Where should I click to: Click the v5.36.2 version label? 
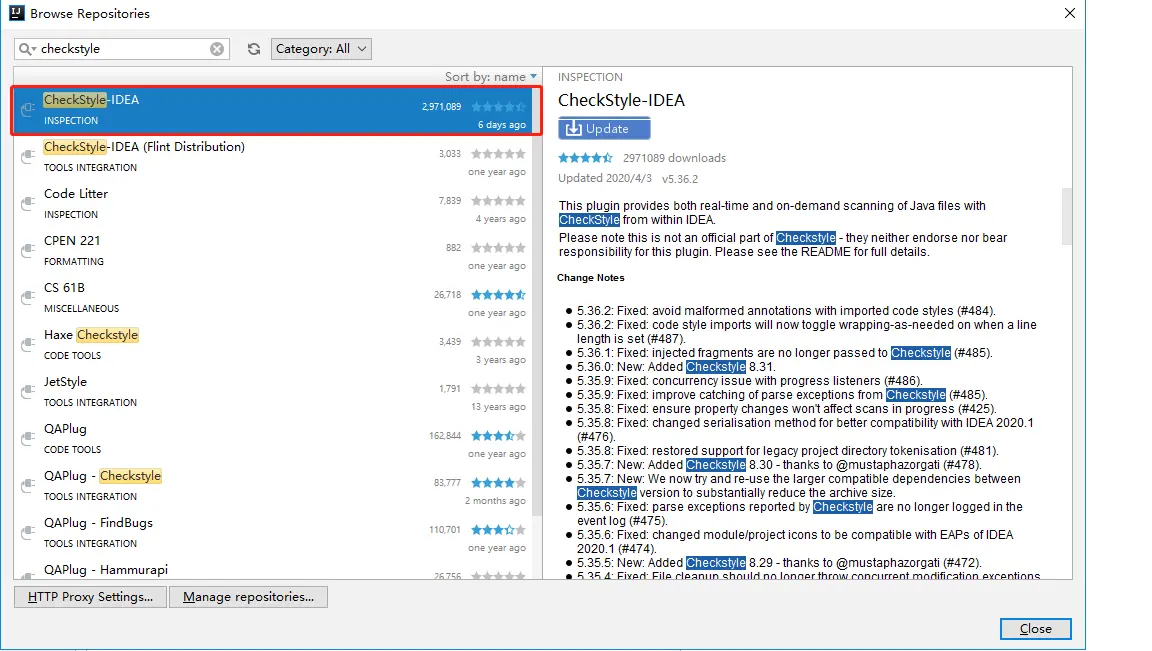680,179
